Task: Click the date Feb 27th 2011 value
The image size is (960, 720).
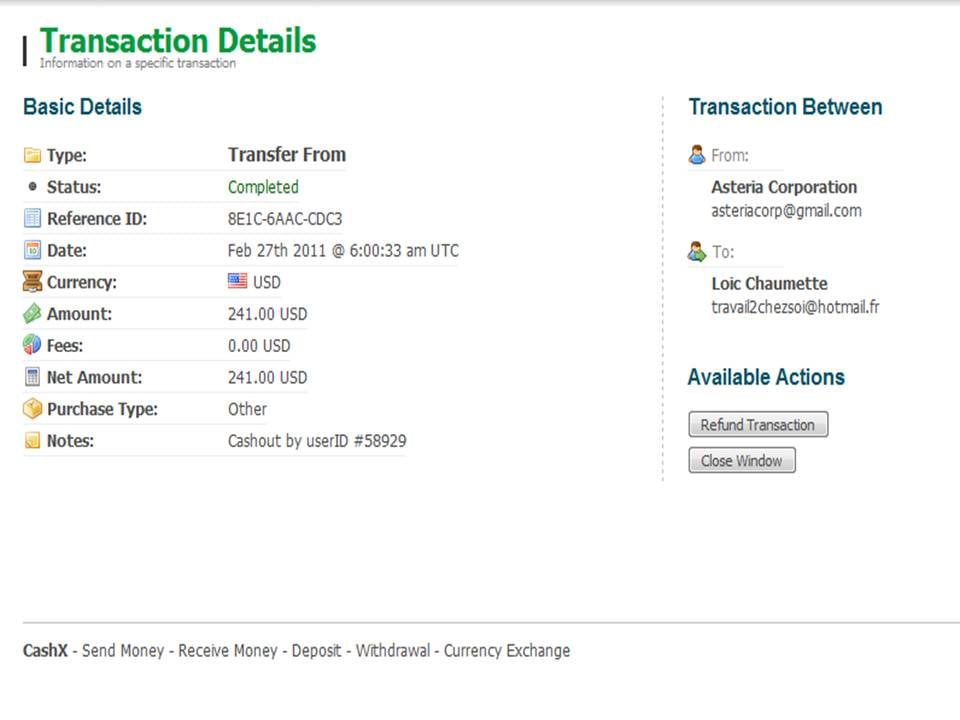Action: 343,250
